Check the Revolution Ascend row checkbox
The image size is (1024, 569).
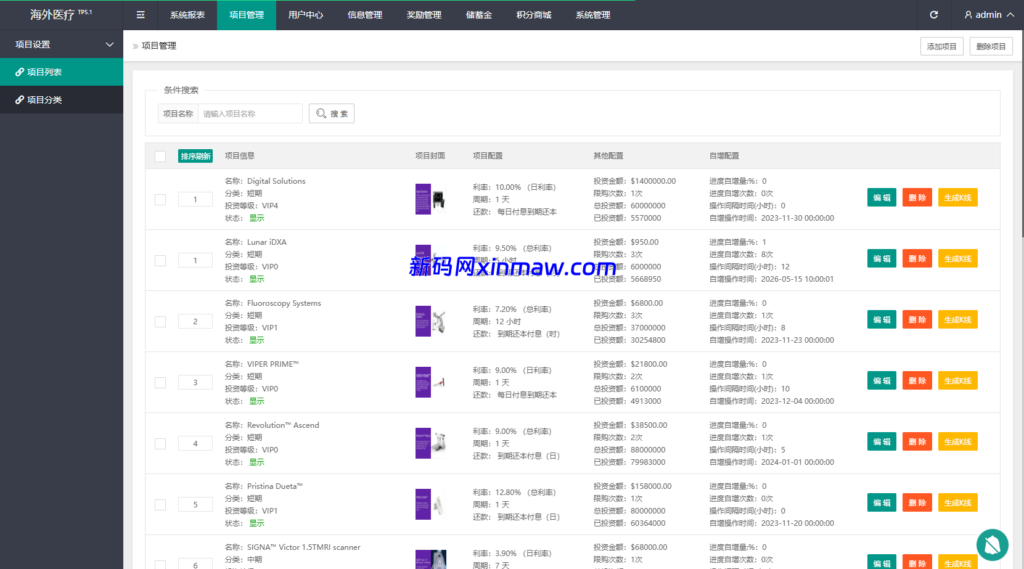coord(160,444)
